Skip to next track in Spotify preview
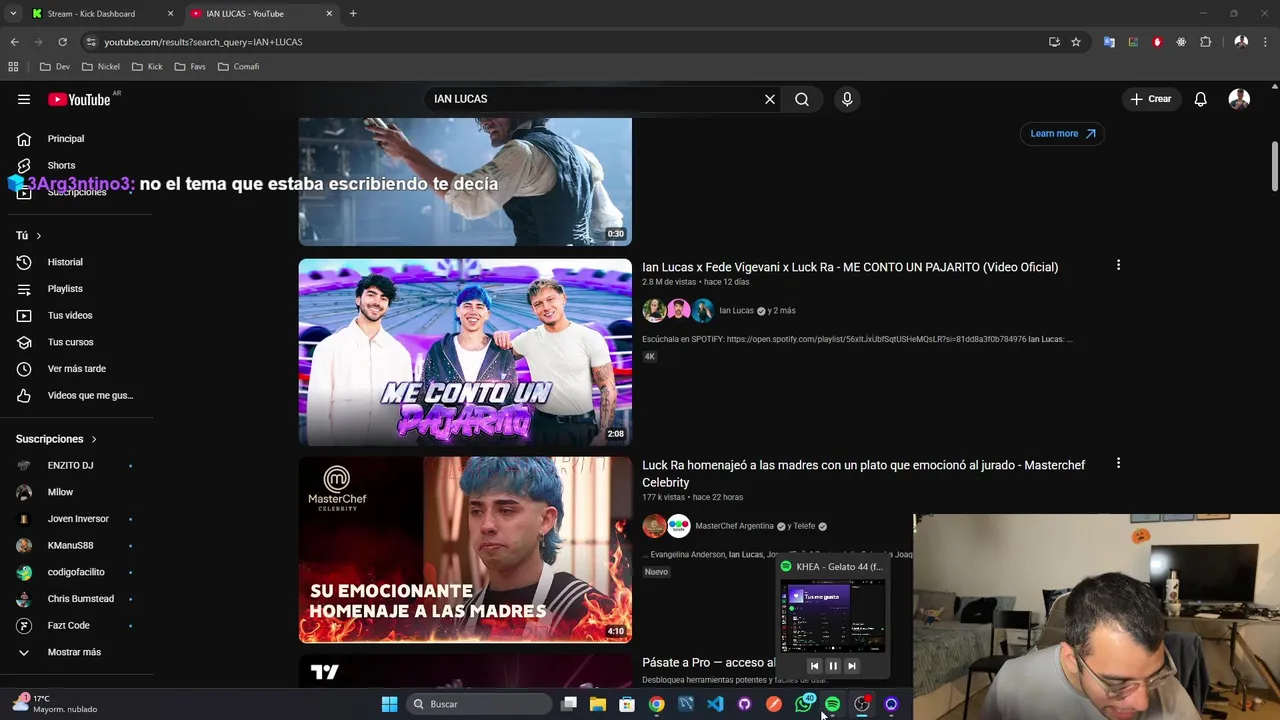 click(x=852, y=666)
